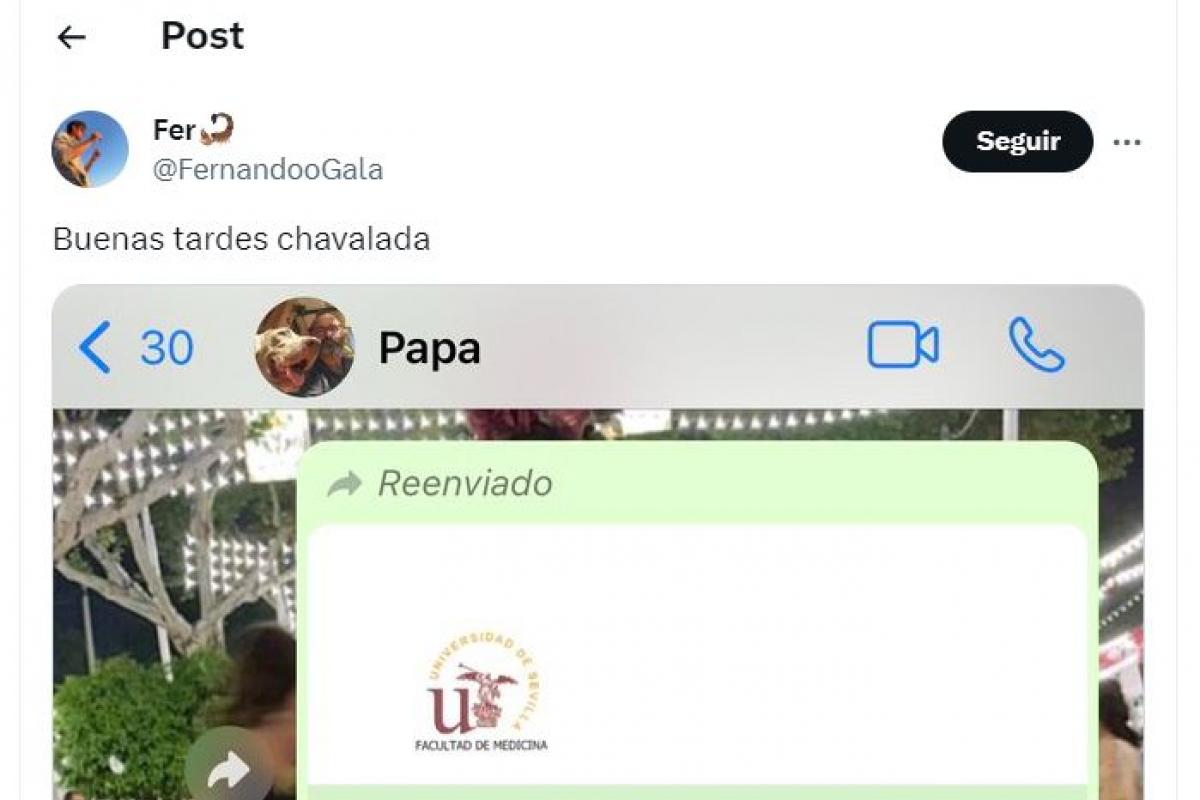Select the Papa contact name
Image resolution: width=1200 pixels, height=800 pixels.
[430, 348]
